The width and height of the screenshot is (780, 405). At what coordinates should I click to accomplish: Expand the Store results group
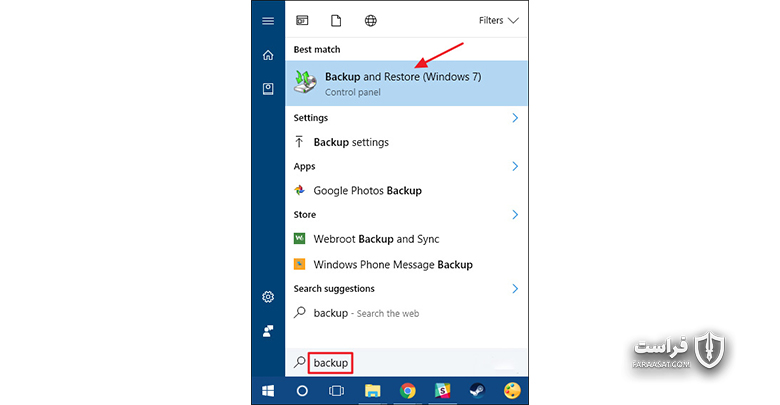(x=515, y=214)
